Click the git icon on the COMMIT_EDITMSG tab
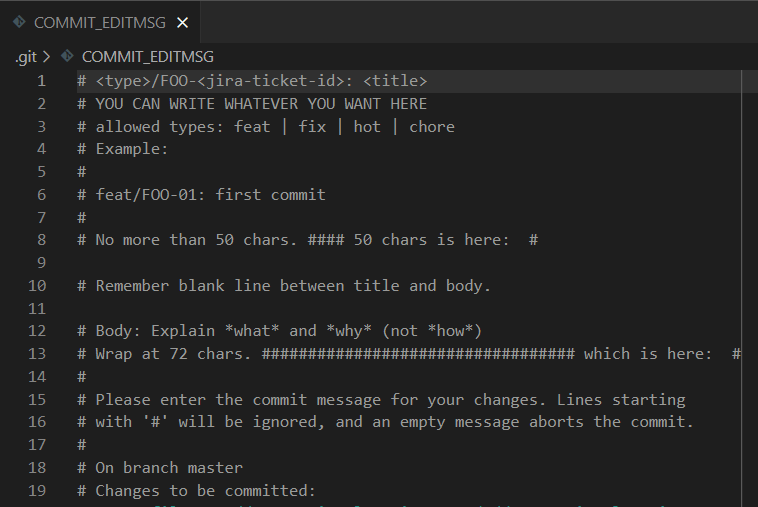758x507 pixels. coord(19,22)
